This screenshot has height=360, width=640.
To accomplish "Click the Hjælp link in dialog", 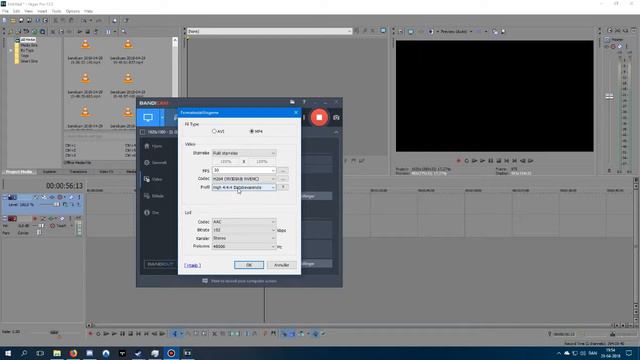I will click(192, 265).
